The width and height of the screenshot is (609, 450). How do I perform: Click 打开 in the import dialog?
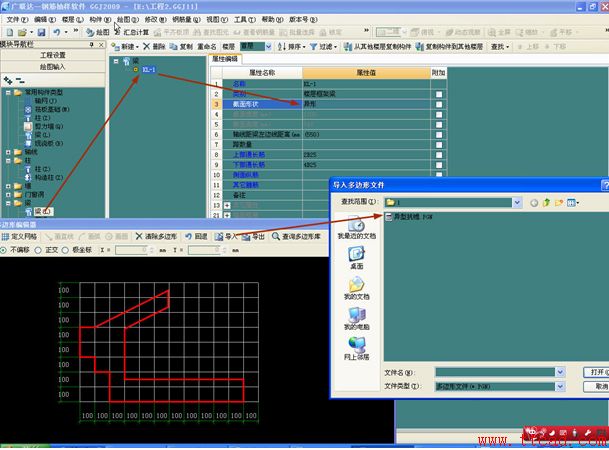[597, 372]
